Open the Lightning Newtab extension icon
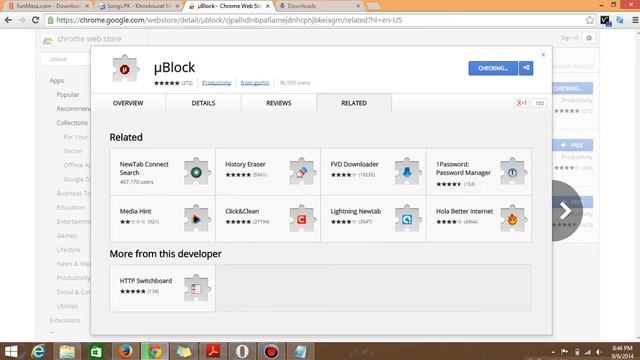 point(407,219)
